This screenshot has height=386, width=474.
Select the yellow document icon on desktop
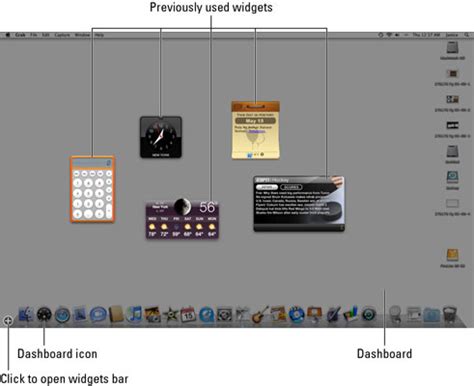[x=452, y=255]
